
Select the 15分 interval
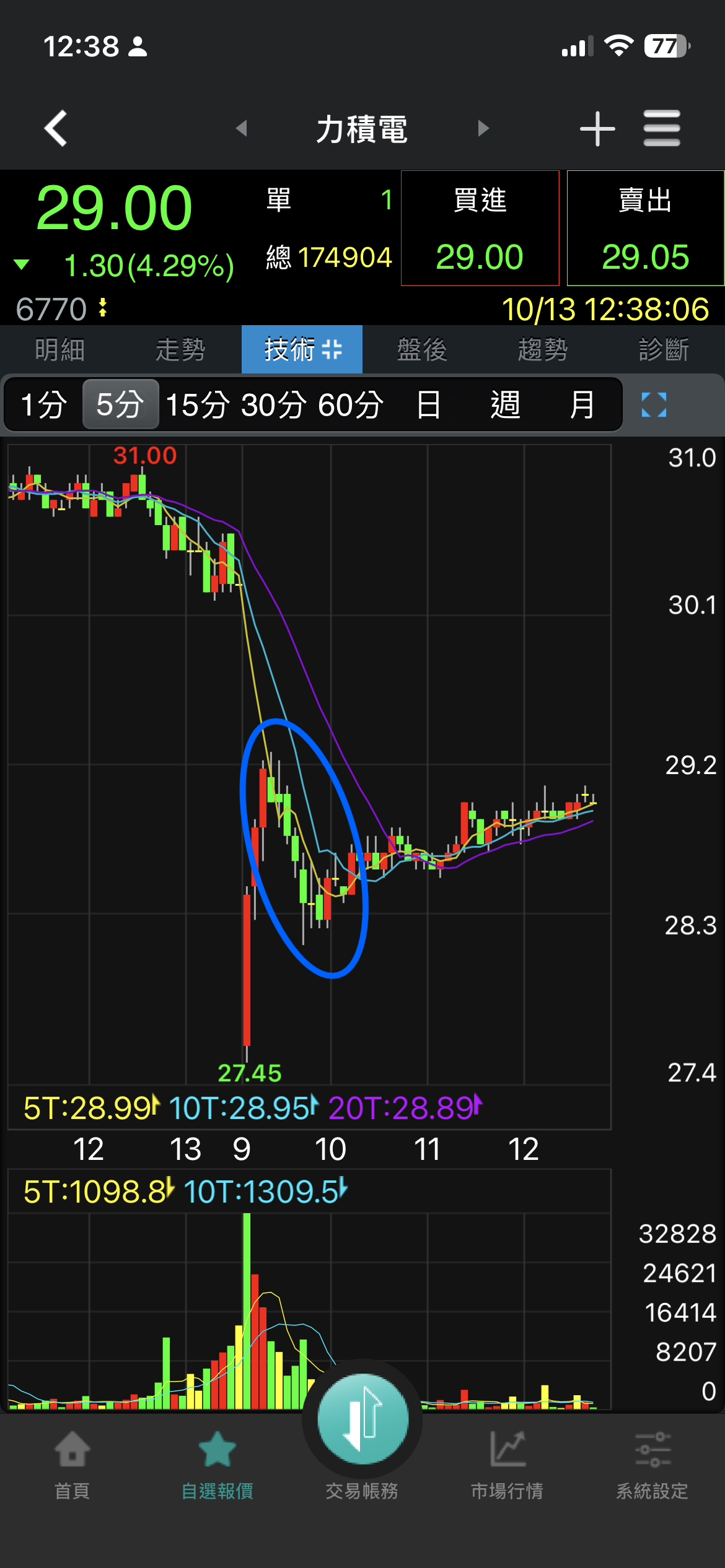(198, 405)
